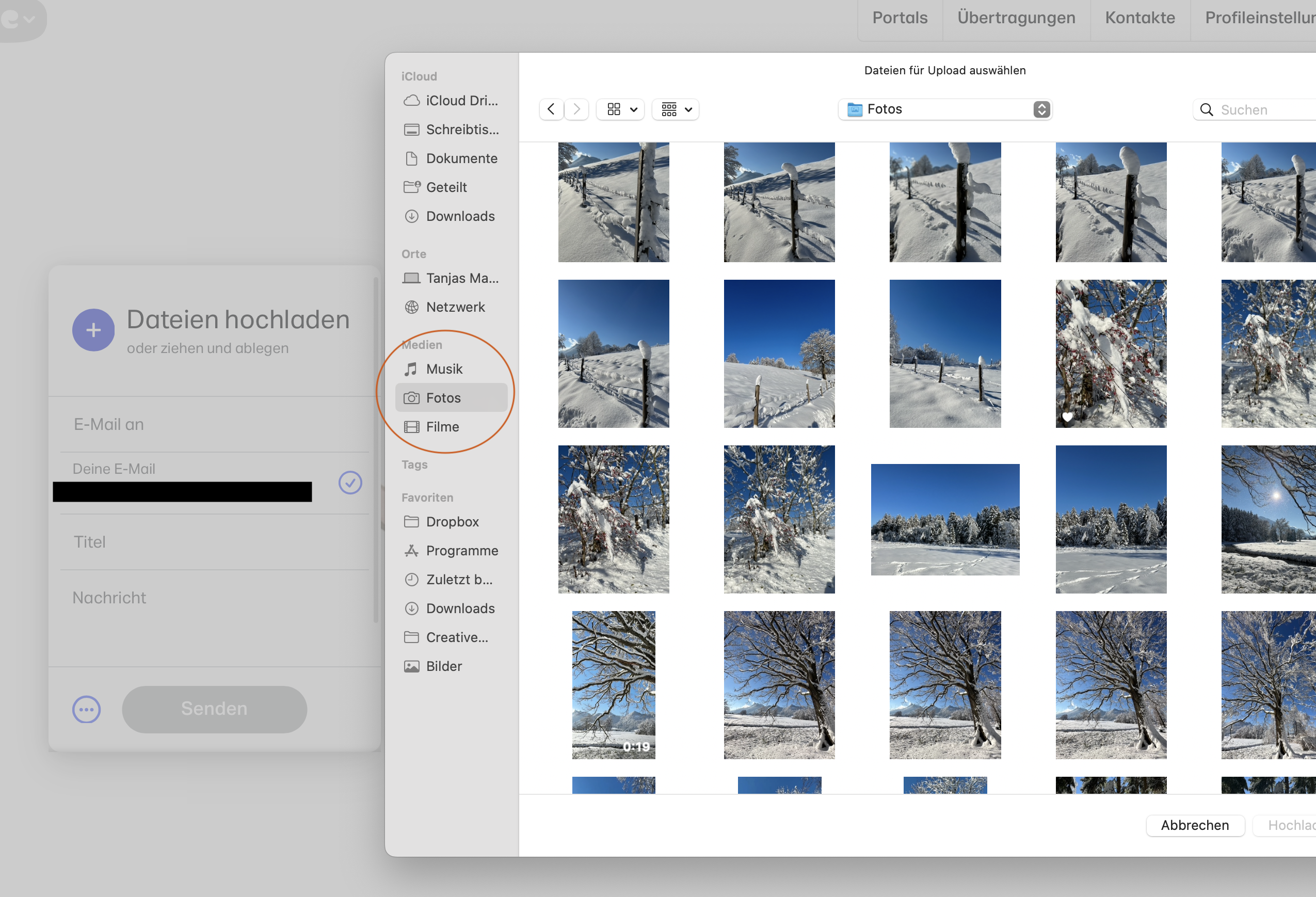Open the account logo dropdown
This screenshot has height=897, width=1316.
point(19,19)
